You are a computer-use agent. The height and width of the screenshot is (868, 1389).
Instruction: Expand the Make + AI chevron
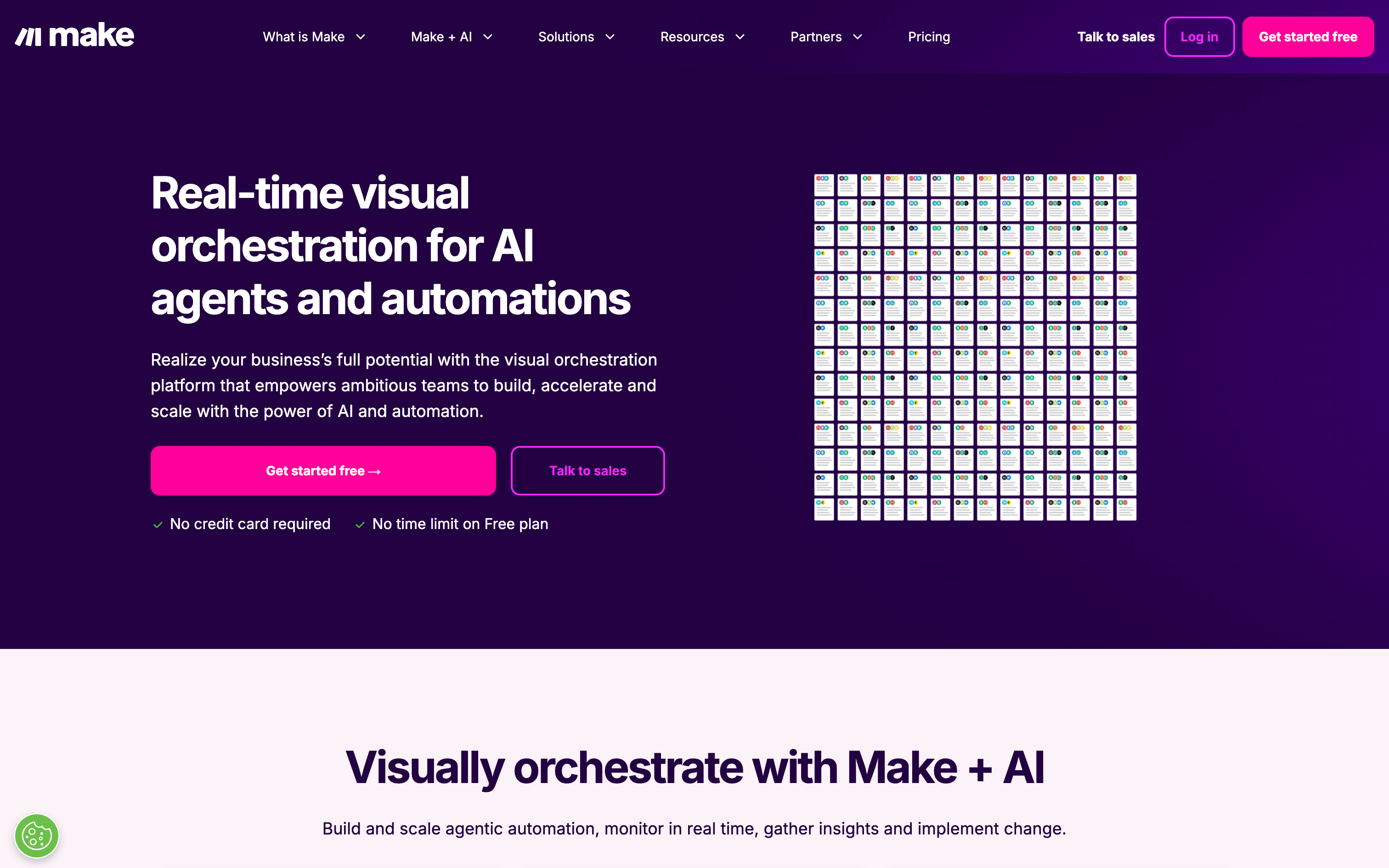(x=488, y=37)
